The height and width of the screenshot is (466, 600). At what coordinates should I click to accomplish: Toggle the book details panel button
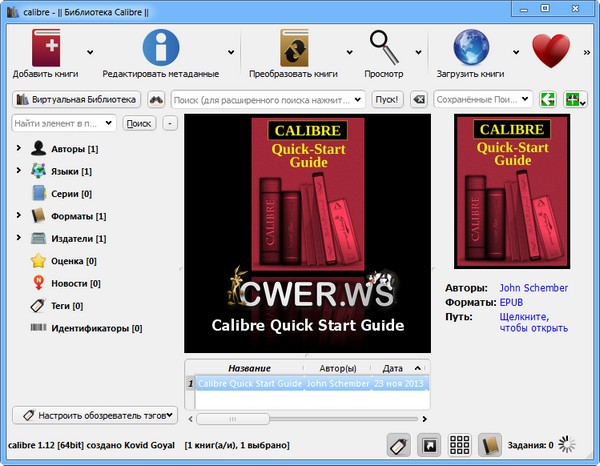point(490,445)
